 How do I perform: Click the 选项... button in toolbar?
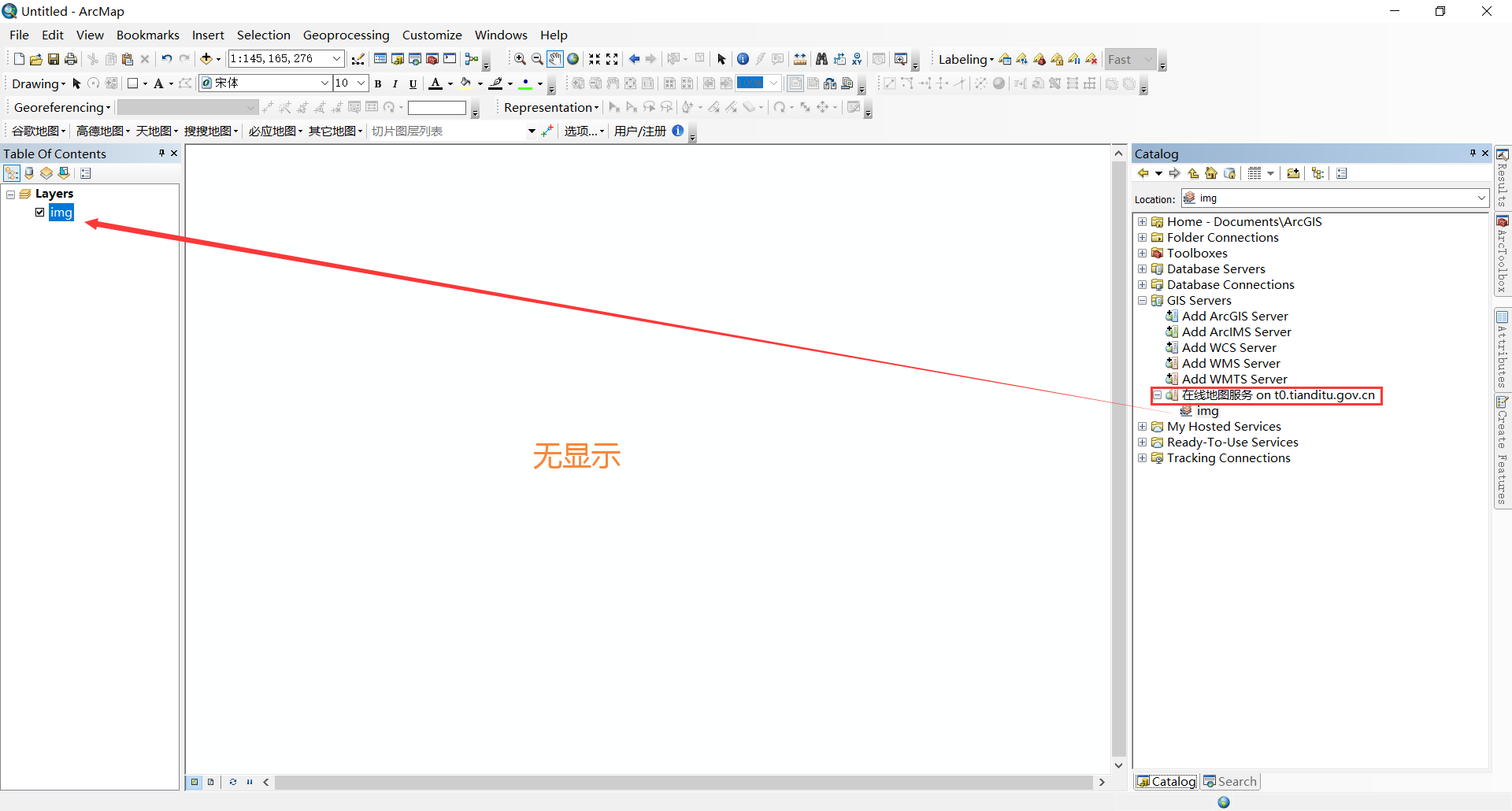tap(583, 131)
